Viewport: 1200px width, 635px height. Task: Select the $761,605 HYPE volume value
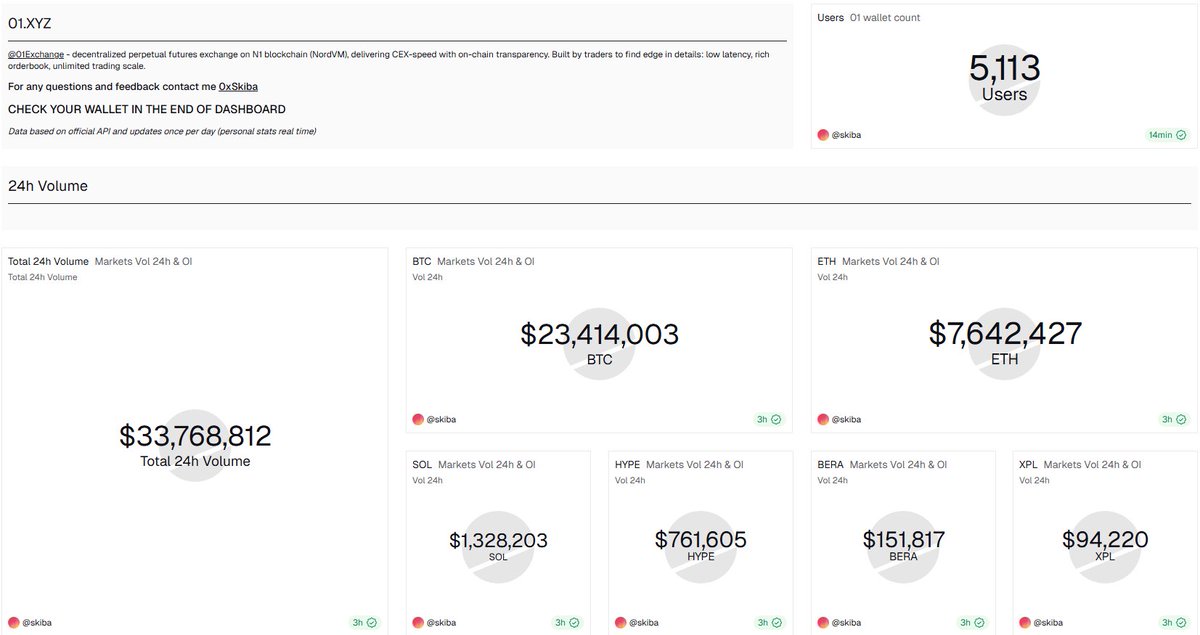[x=701, y=540]
